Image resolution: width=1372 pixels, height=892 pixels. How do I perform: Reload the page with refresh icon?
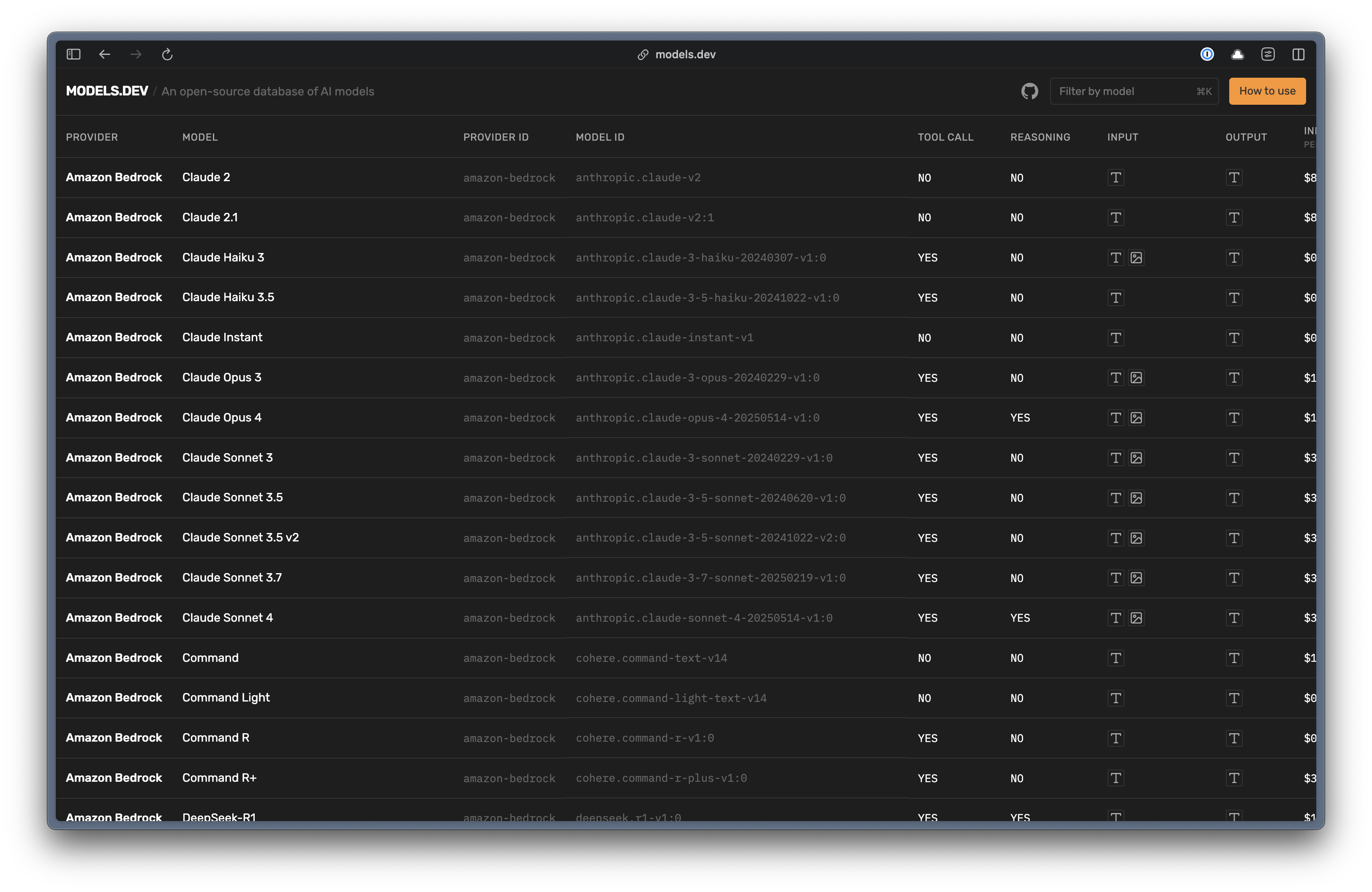pos(167,54)
